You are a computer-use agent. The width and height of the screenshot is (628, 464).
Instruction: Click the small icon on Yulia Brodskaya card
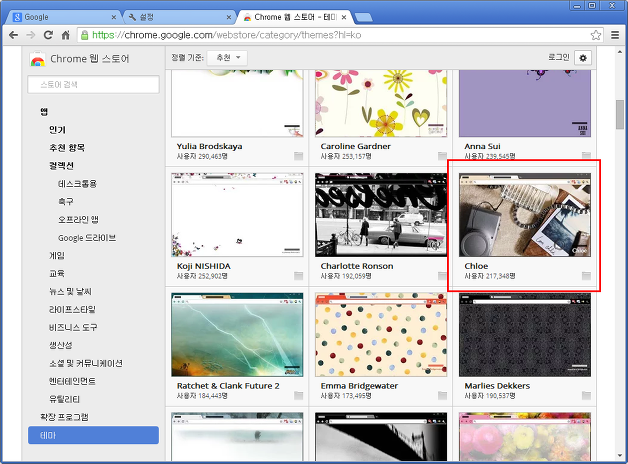[x=298, y=156]
